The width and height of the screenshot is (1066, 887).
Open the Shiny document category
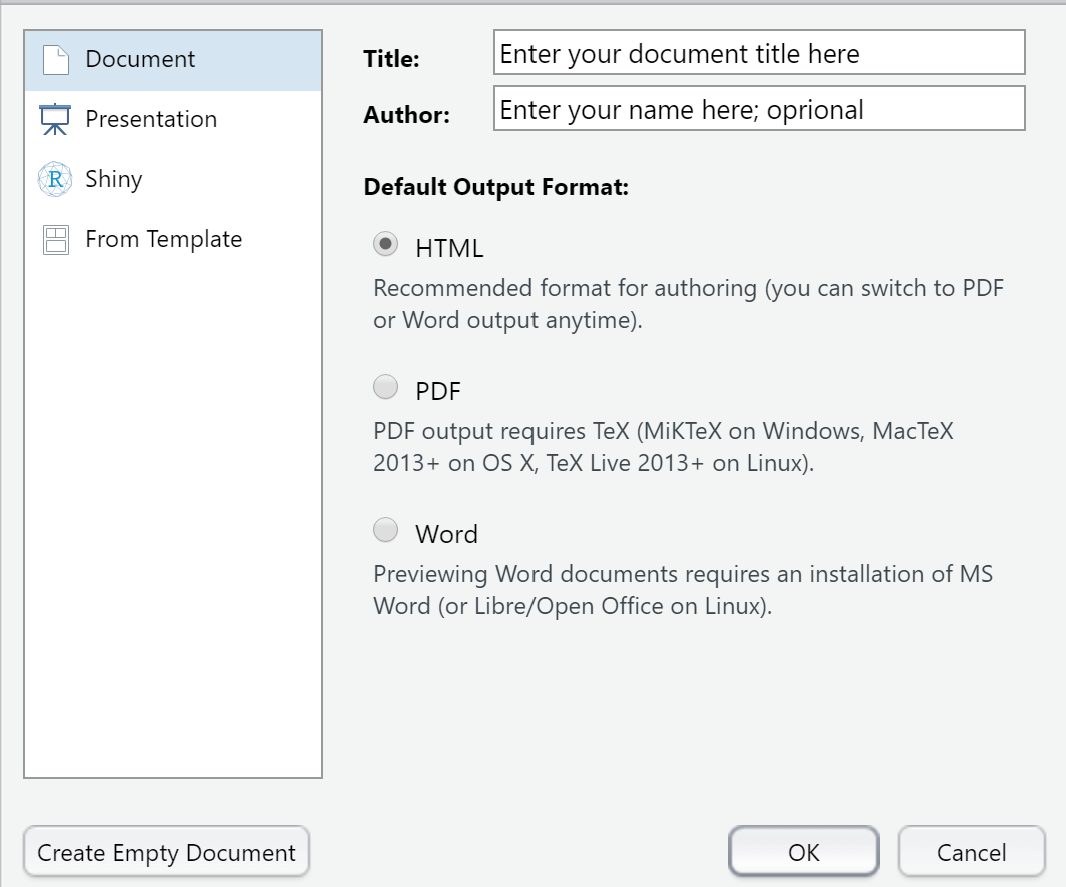(114, 179)
